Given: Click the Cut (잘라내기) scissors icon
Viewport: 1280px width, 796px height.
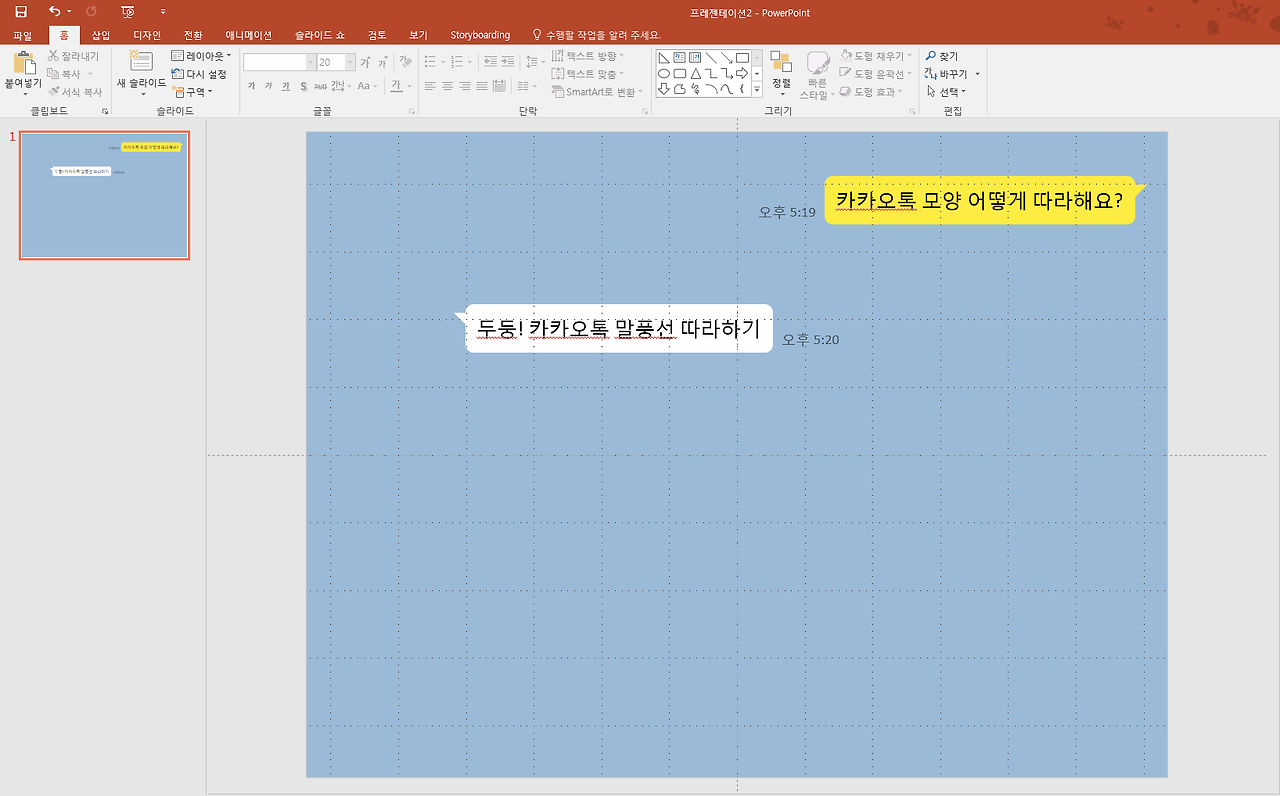Looking at the screenshot, I should point(55,56).
